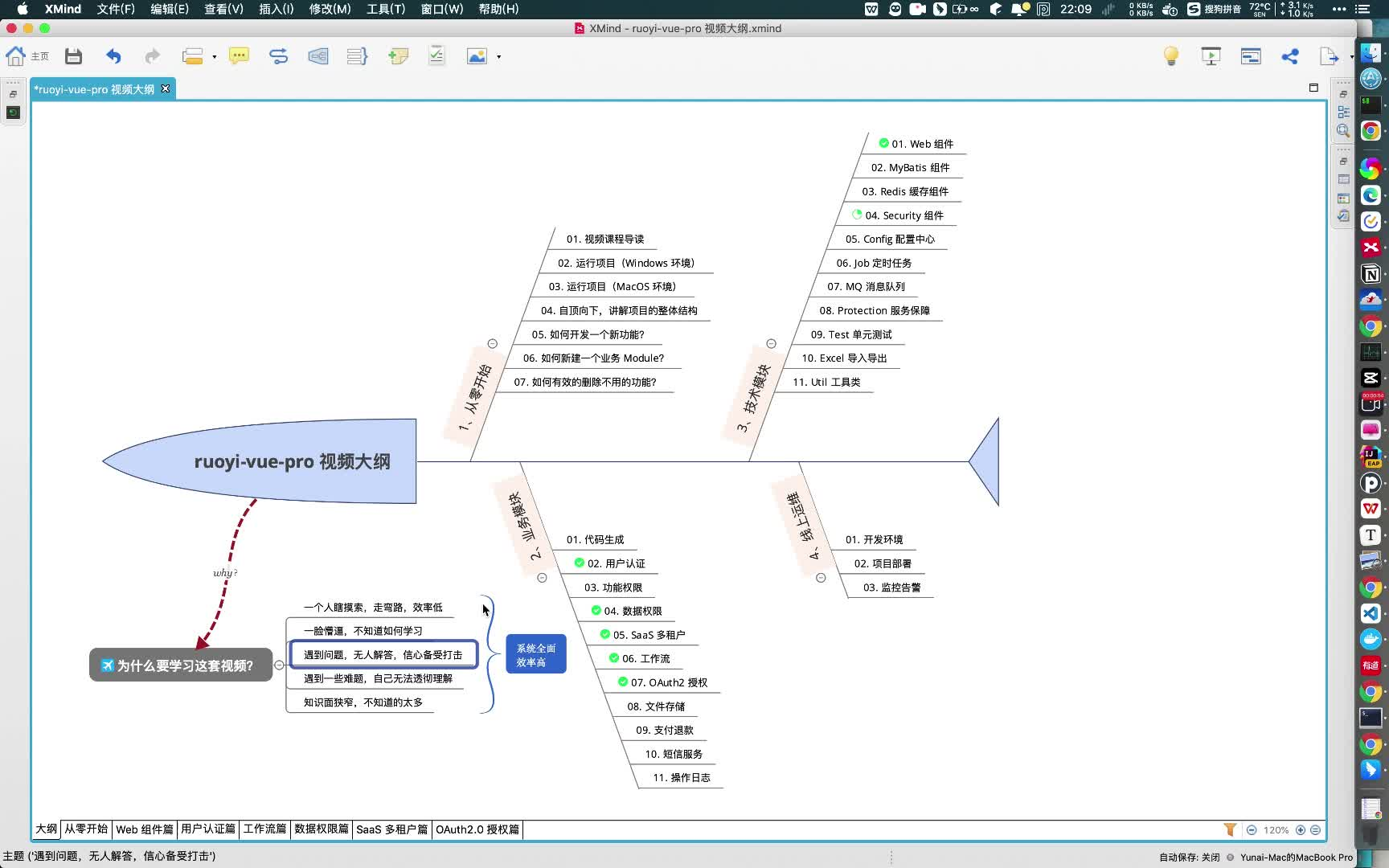Toggle the green check marker on 07. OAuth2 授权

pyautogui.click(x=622, y=682)
